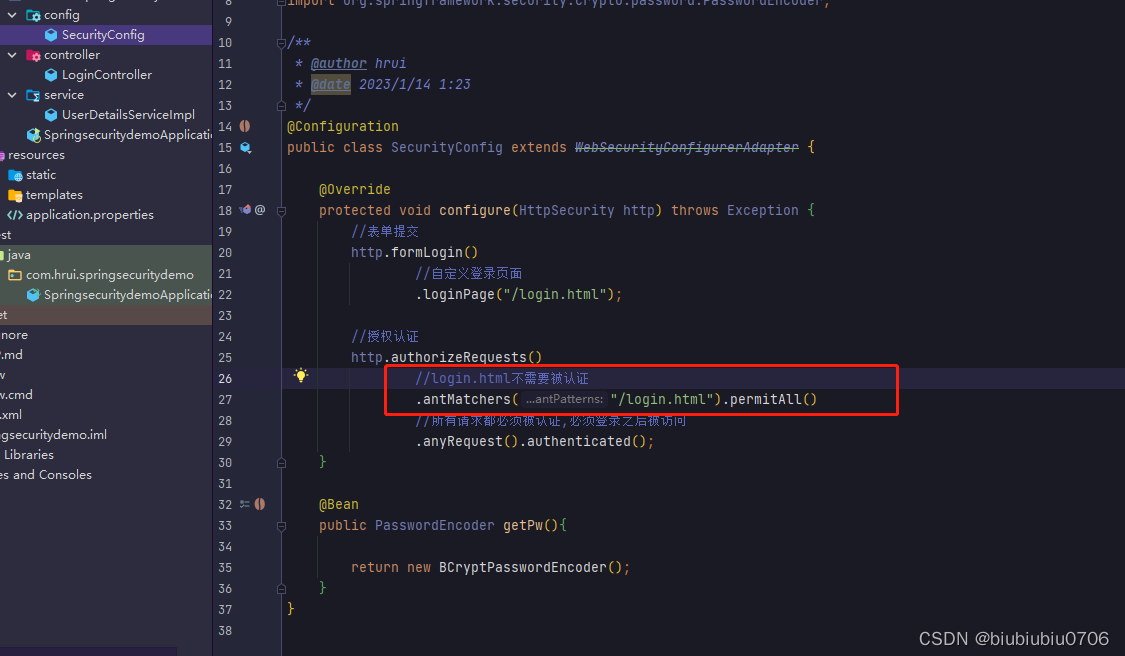Click the fold end marker on line 13

click(x=281, y=106)
